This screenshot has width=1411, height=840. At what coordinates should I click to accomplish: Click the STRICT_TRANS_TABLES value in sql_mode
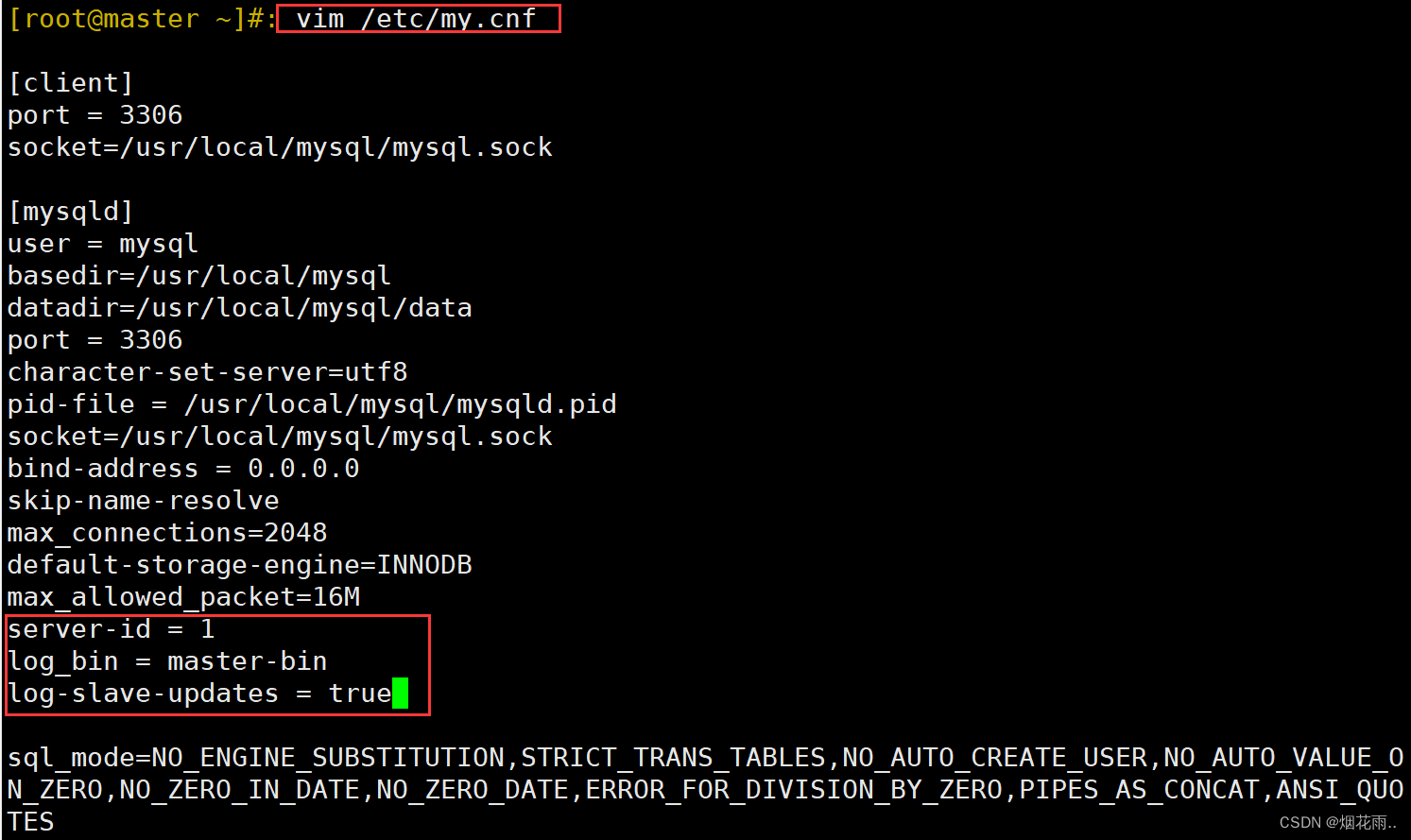point(673,758)
